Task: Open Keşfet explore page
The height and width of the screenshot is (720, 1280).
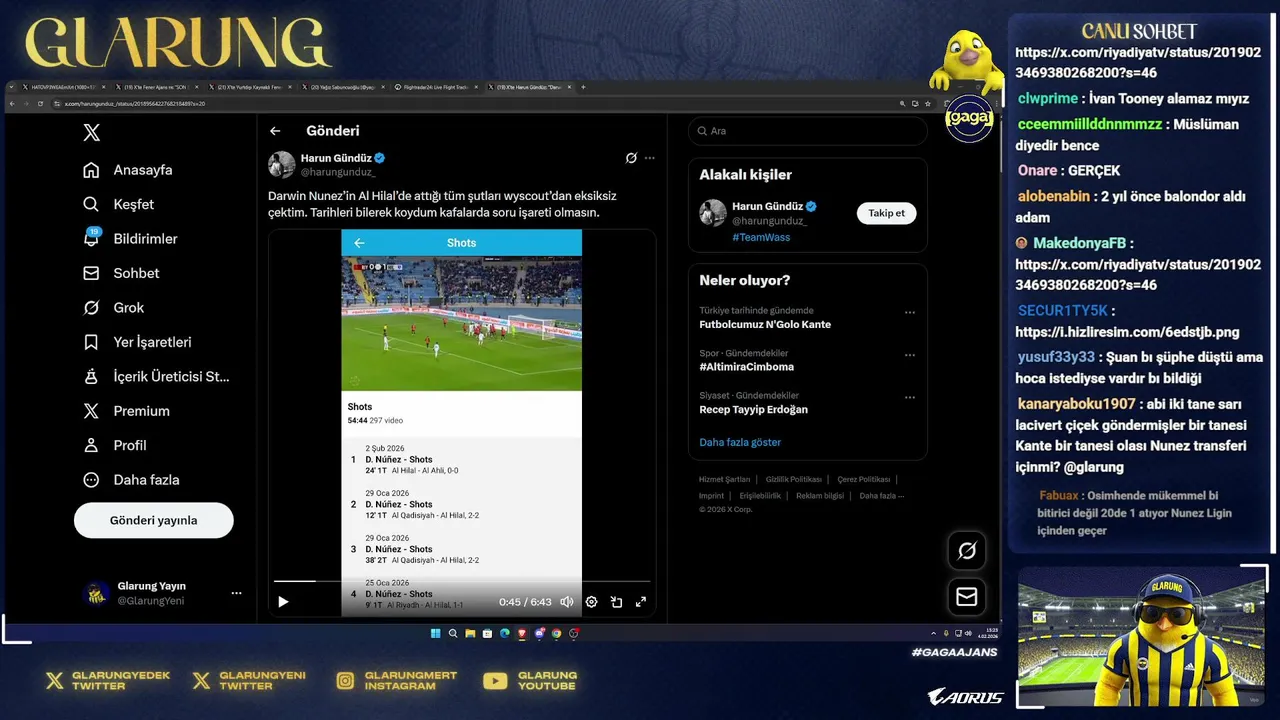Action: pos(119,204)
